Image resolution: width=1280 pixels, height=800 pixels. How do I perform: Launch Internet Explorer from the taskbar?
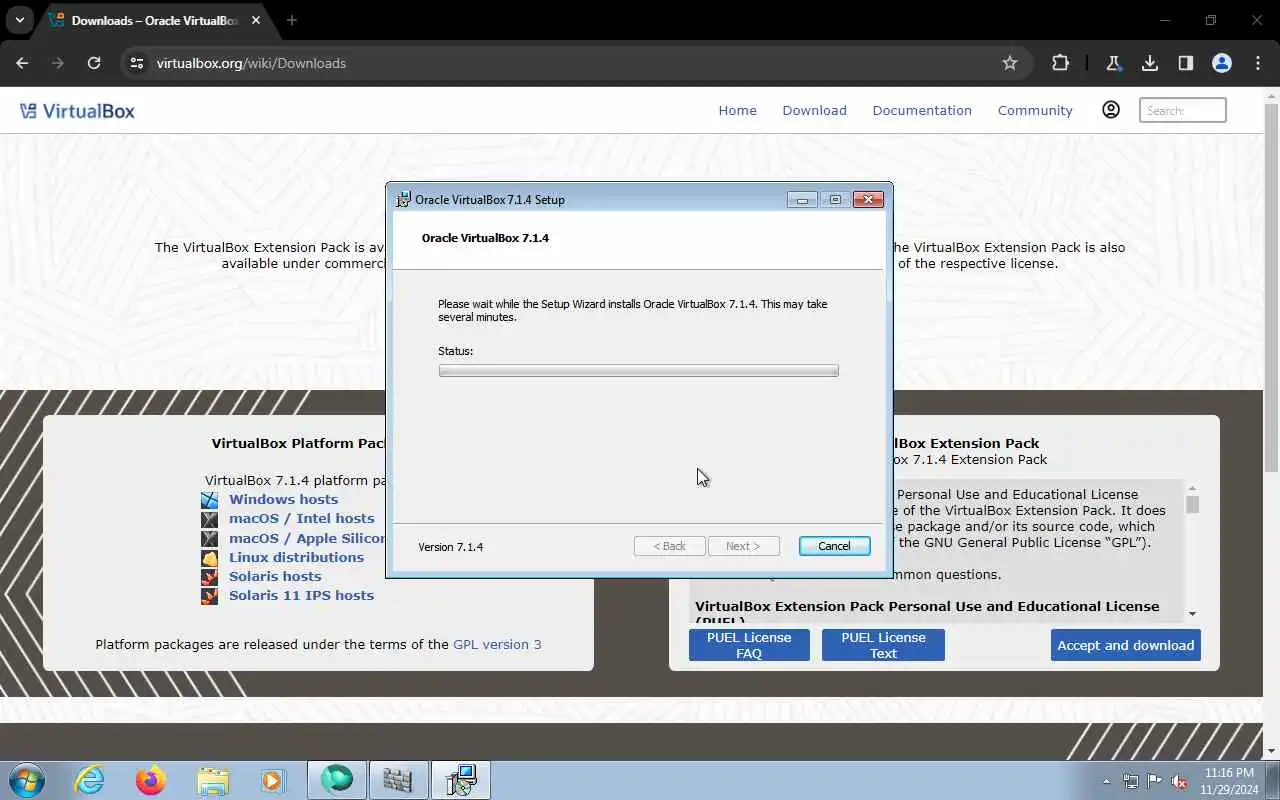(x=90, y=780)
